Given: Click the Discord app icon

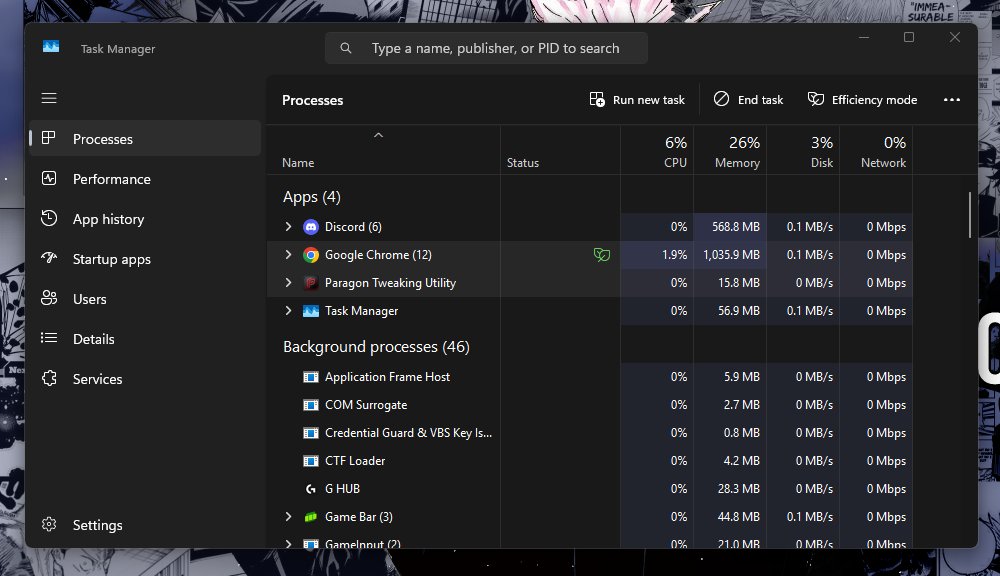Looking at the screenshot, I should (311, 227).
